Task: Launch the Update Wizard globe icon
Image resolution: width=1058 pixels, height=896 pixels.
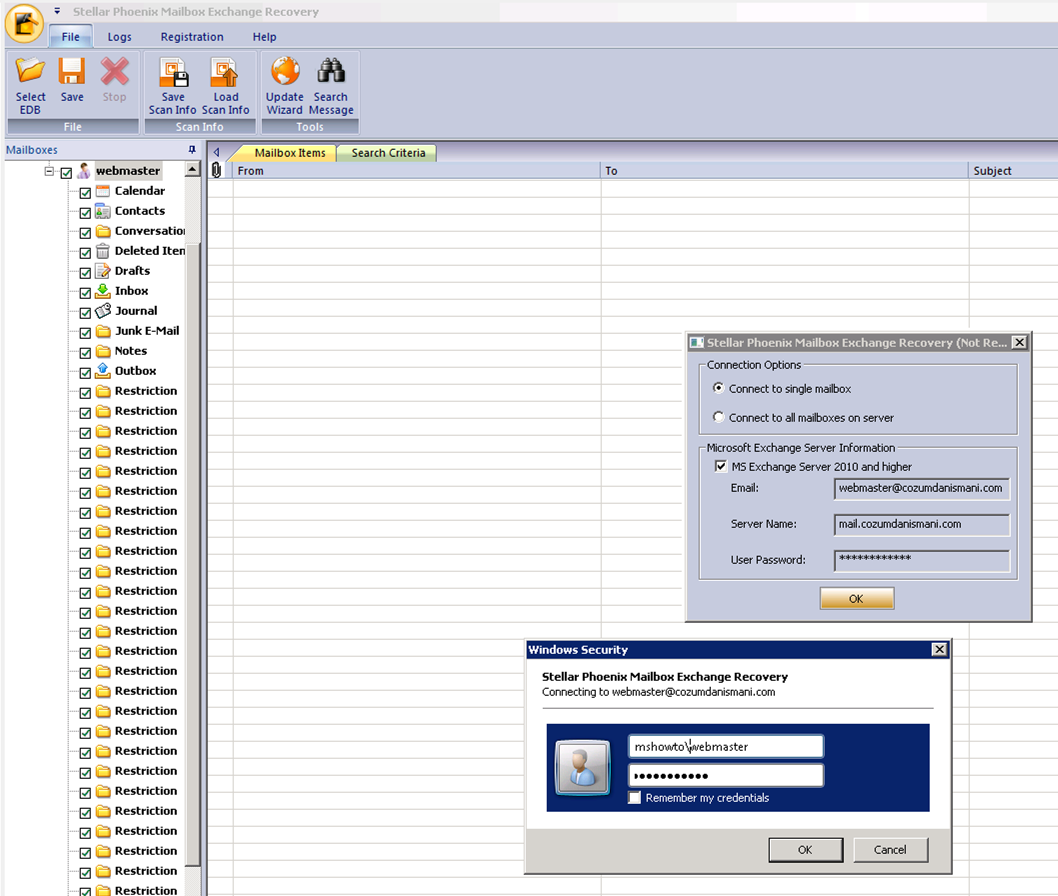Action: pos(285,72)
